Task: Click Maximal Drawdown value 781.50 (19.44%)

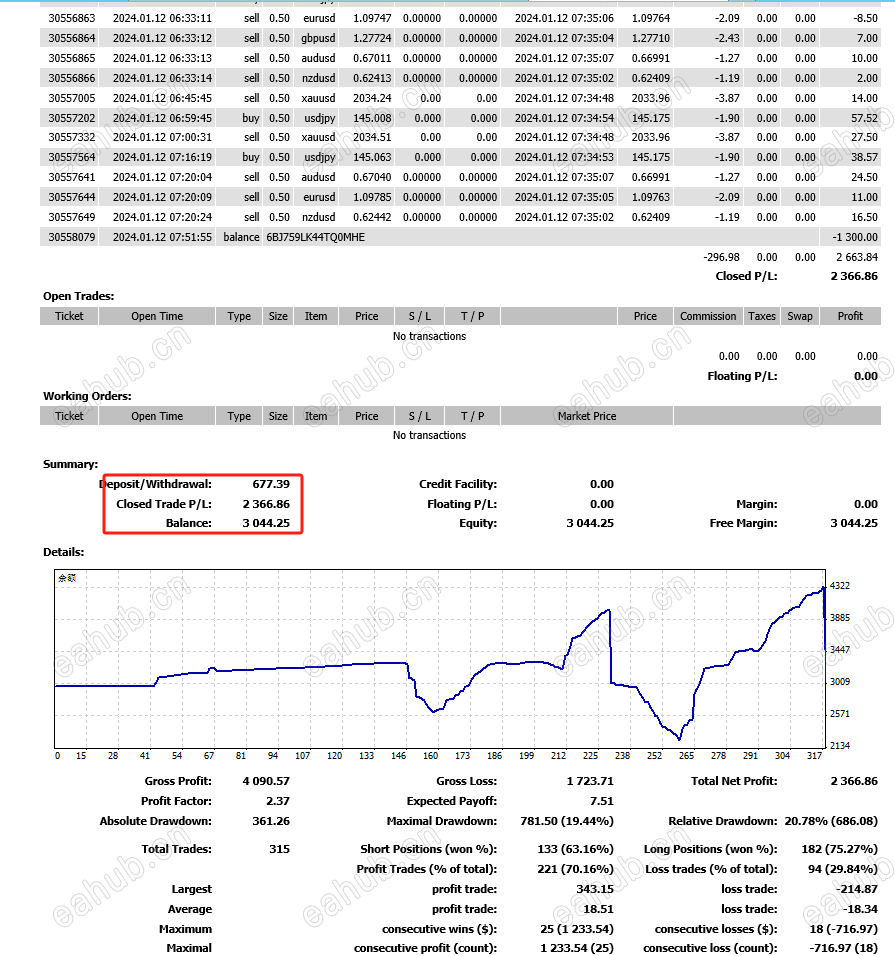Action: point(567,821)
